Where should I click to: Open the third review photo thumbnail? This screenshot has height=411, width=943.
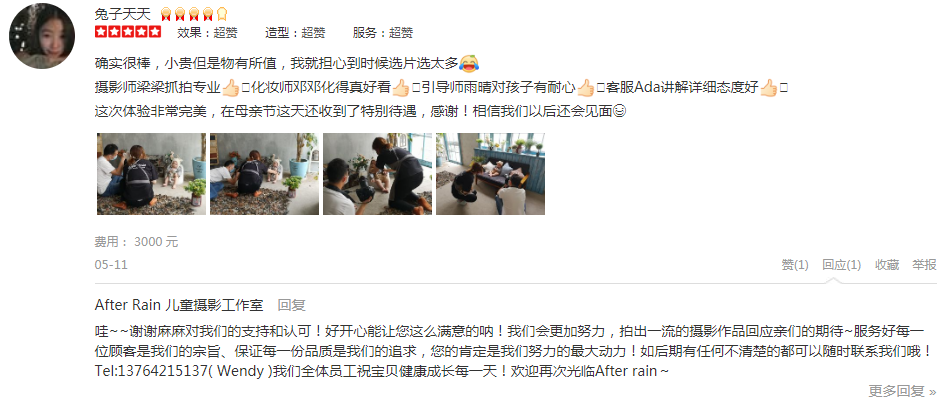point(377,174)
